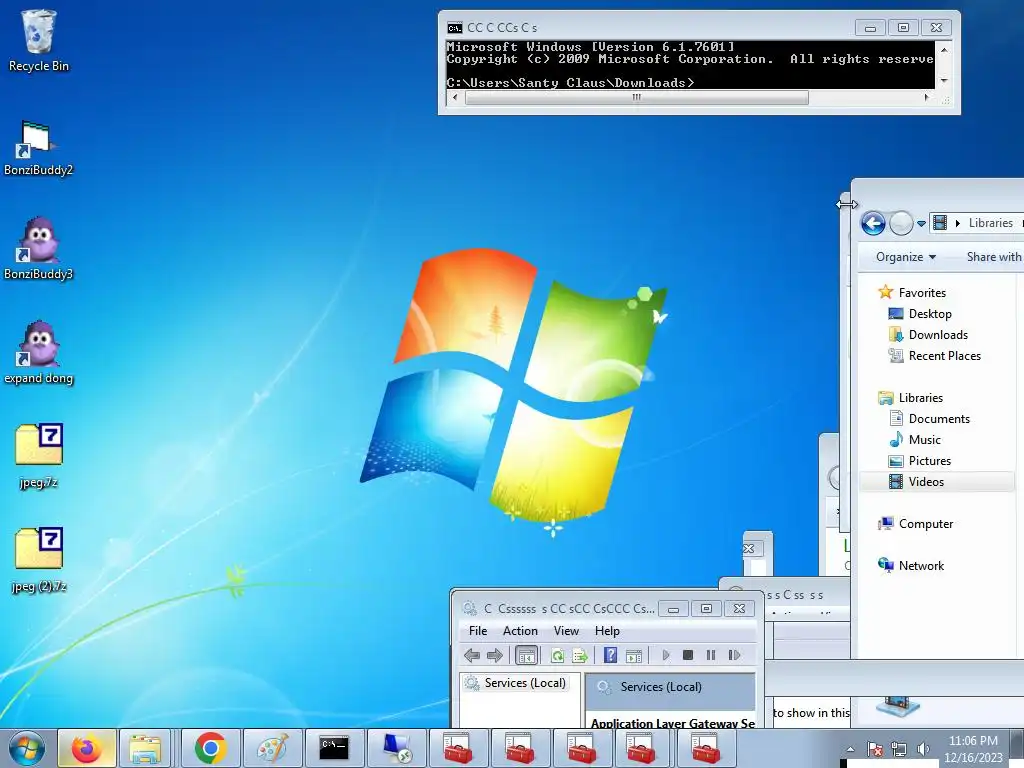Click the Help icon in Services toolbar
The image size is (1024, 768).
click(610, 655)
